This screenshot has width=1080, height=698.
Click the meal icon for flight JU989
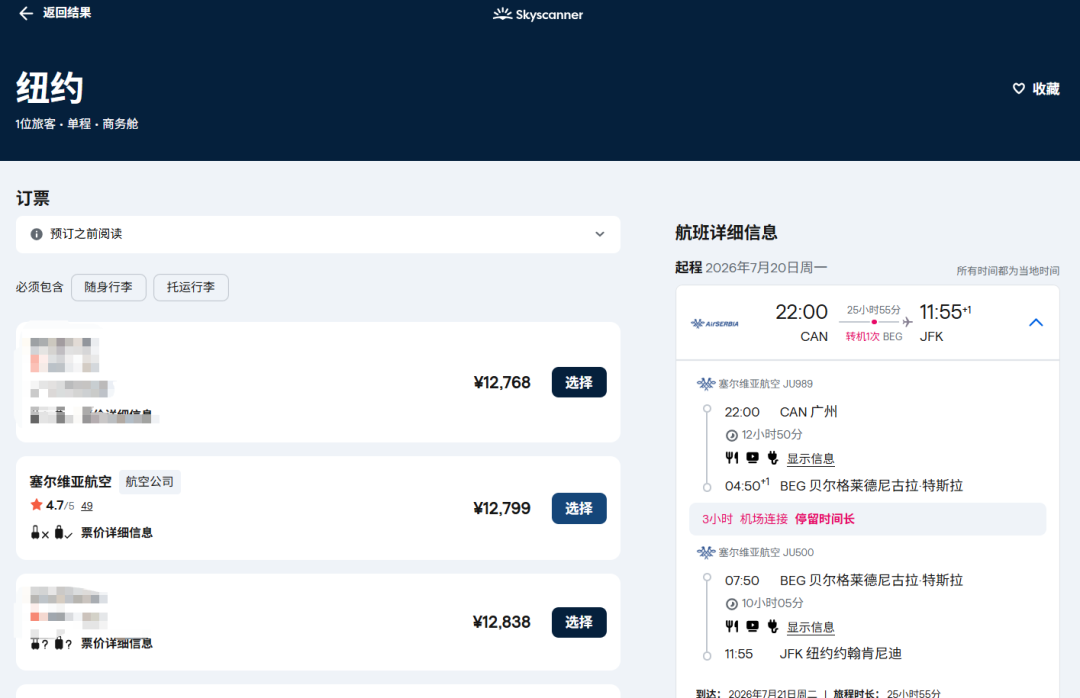[732, 458]
